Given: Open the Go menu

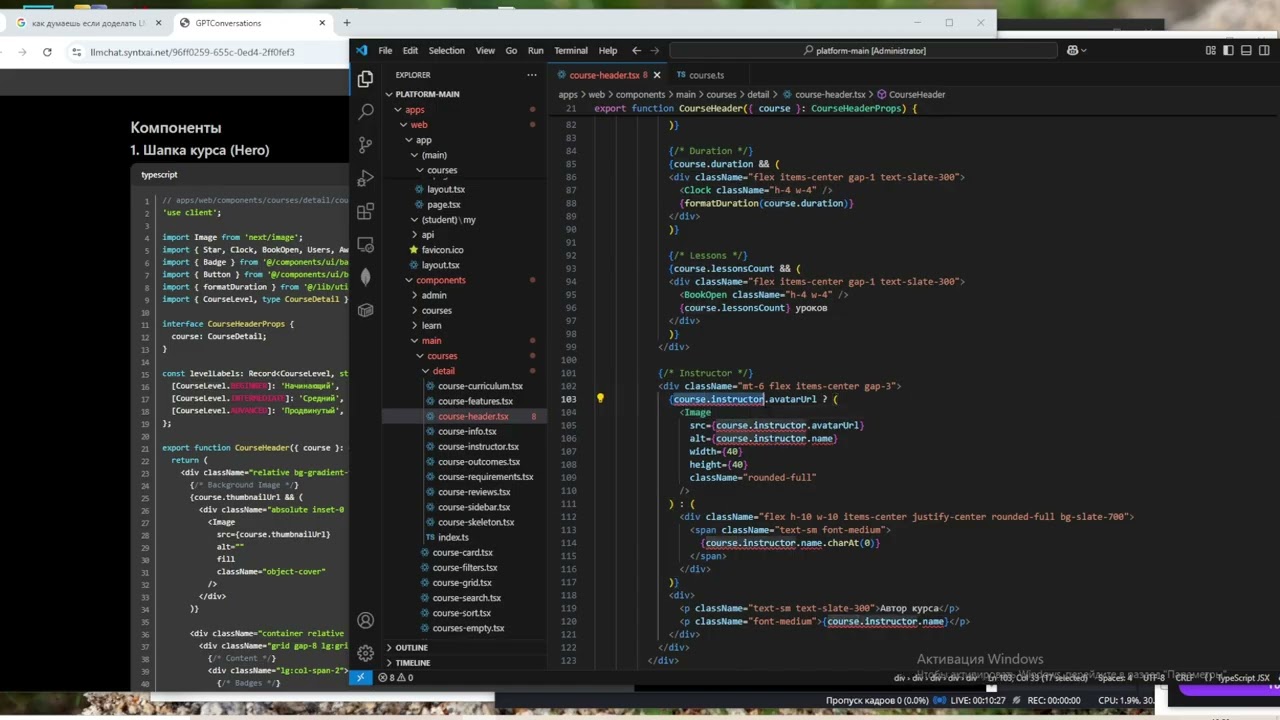Looking at the screenshot, I should [511, 50].
